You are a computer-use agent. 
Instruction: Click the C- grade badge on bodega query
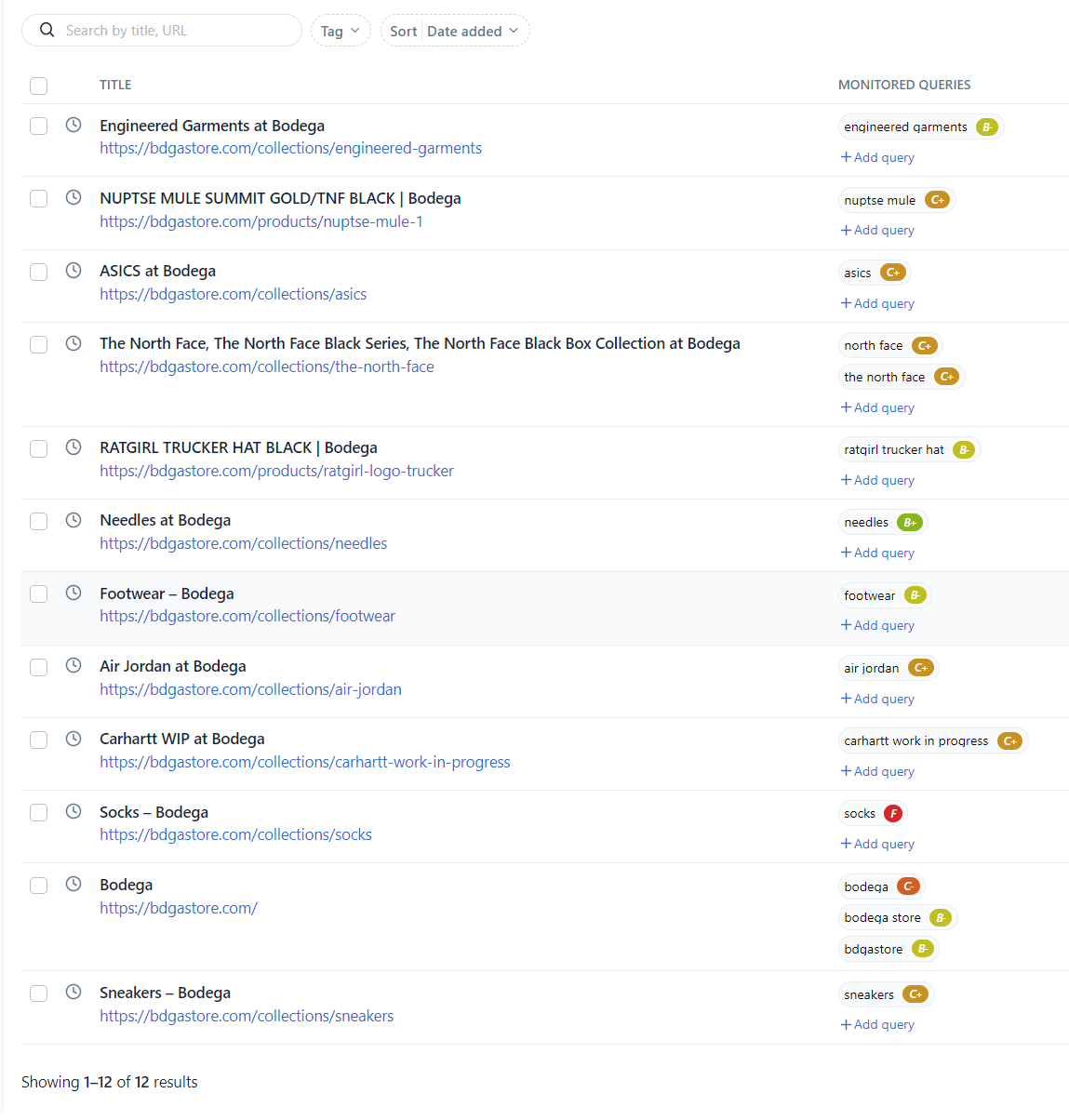click(908, 887)
